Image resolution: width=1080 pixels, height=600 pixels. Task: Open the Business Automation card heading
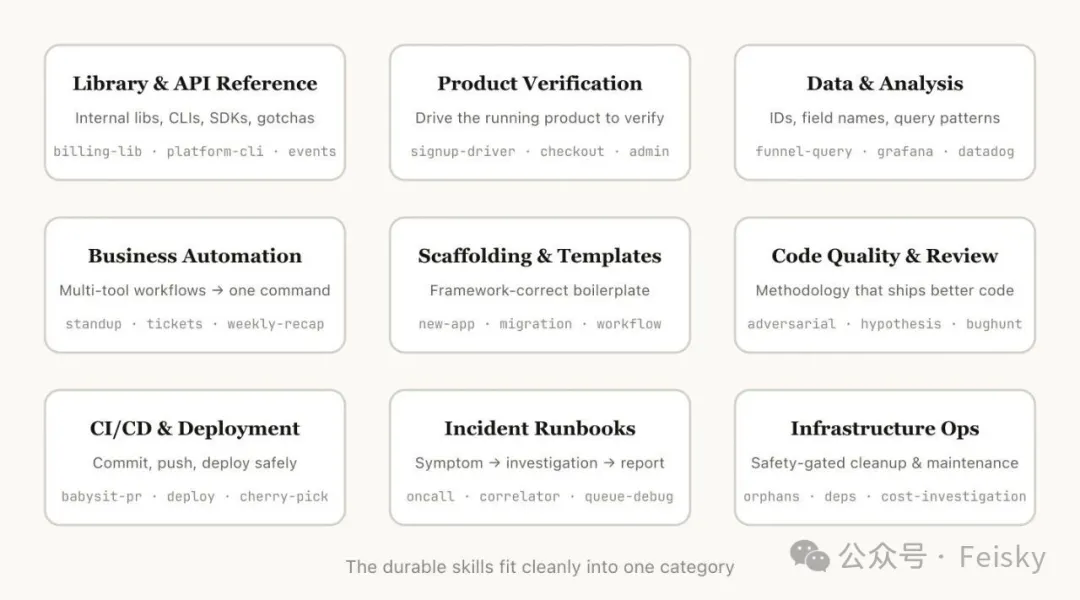(x=195, y=256)
